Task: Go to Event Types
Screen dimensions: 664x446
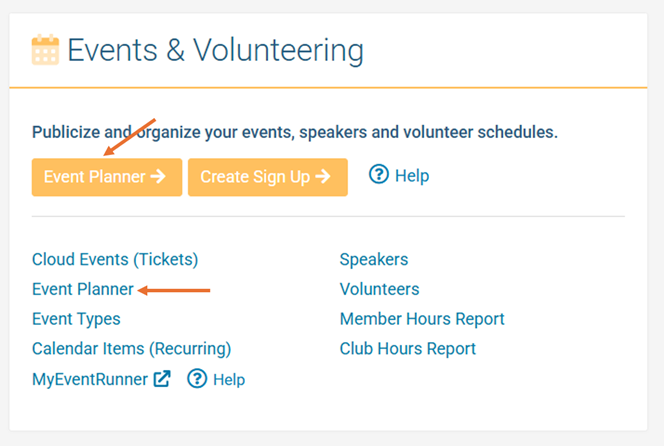Action: point(76,319)
